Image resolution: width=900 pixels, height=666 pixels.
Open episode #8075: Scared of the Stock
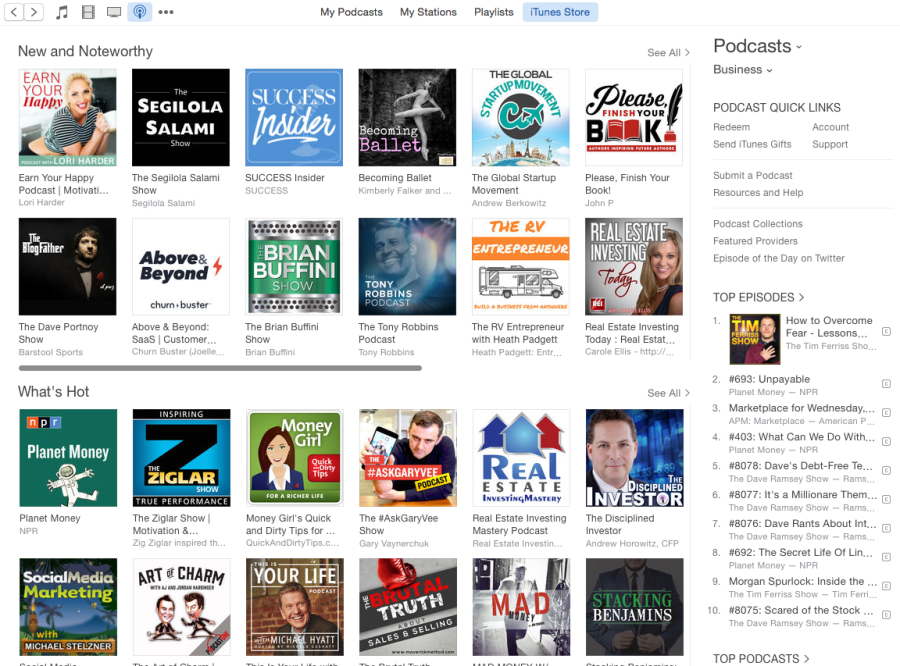click(x=801, y=610)
